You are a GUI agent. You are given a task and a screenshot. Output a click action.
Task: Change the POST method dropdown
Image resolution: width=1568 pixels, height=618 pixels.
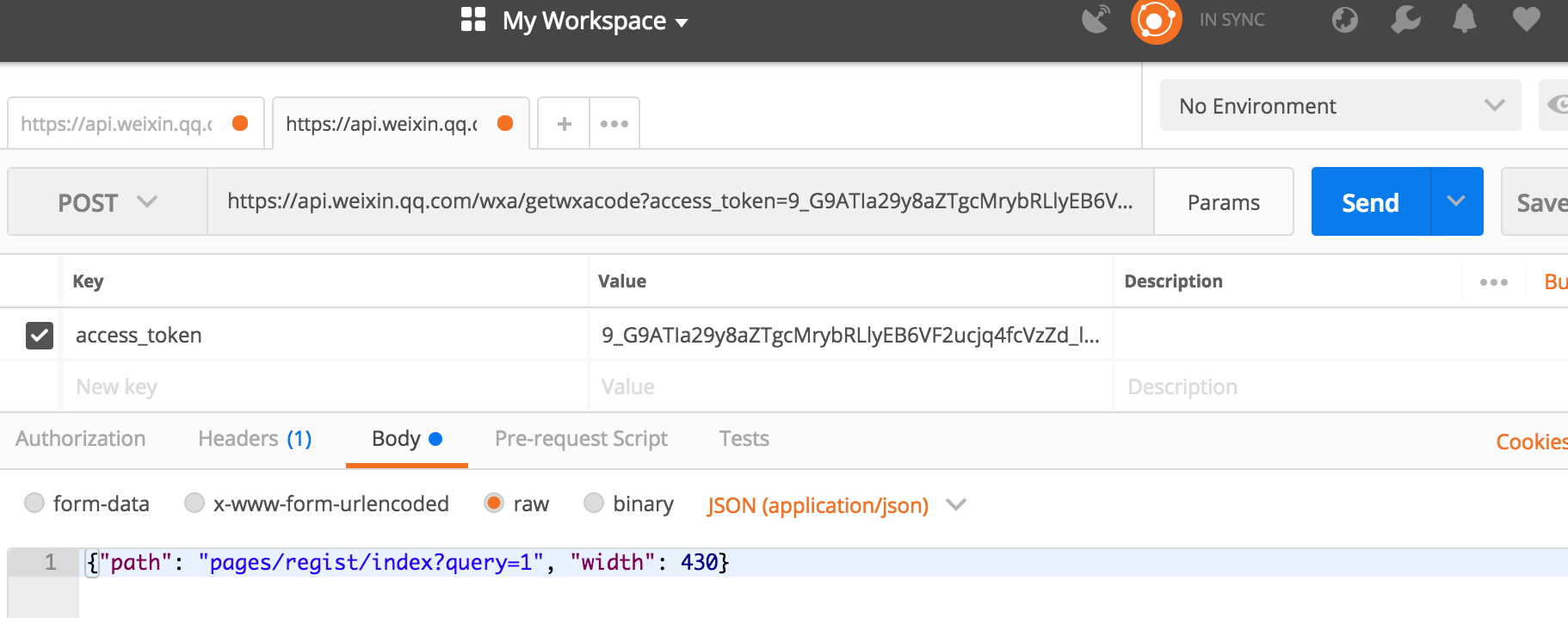coord(108,202)
